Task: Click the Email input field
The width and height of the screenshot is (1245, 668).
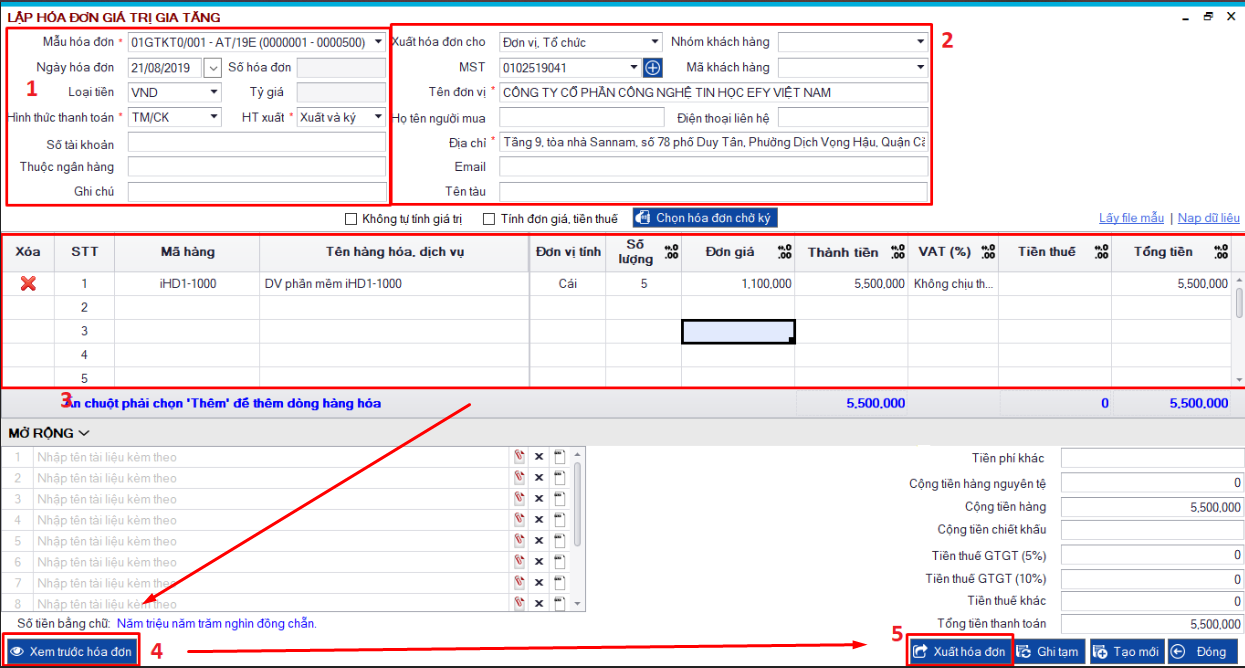Action: (x=713, y=167)
